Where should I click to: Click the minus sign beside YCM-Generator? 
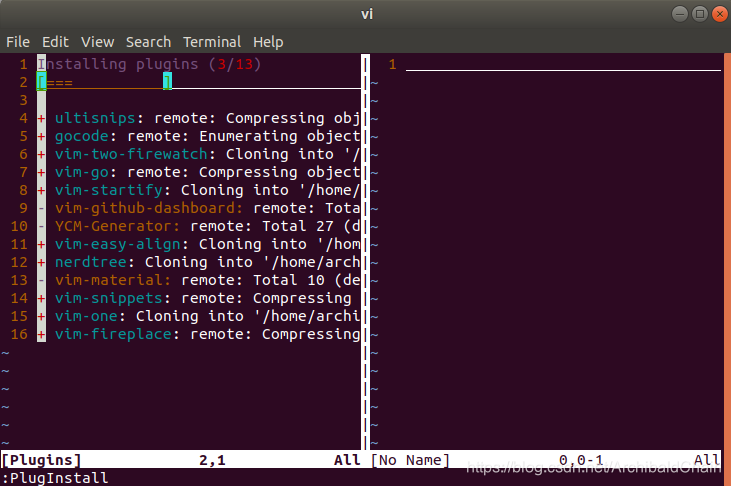point(41,227)
